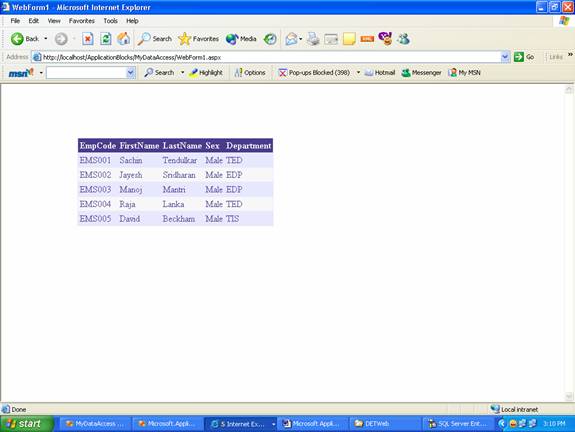575x432 pixels.
Task: Switch to DETWeb folder taskbar button
Action: (385, 424)
